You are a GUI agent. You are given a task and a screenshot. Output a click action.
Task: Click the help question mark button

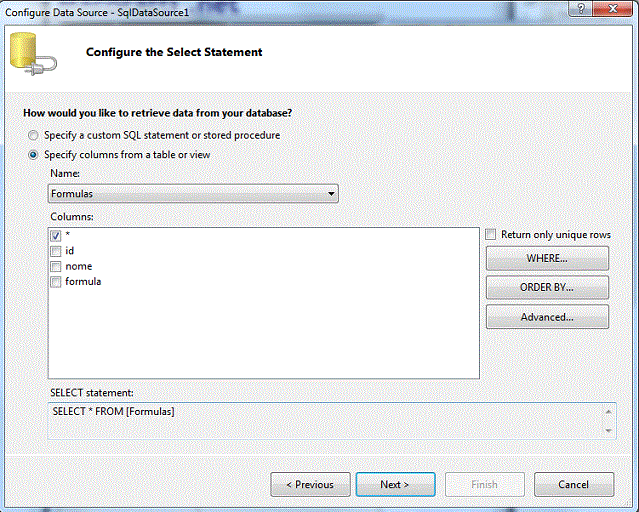pyautogui.click(x=581, y=9)
